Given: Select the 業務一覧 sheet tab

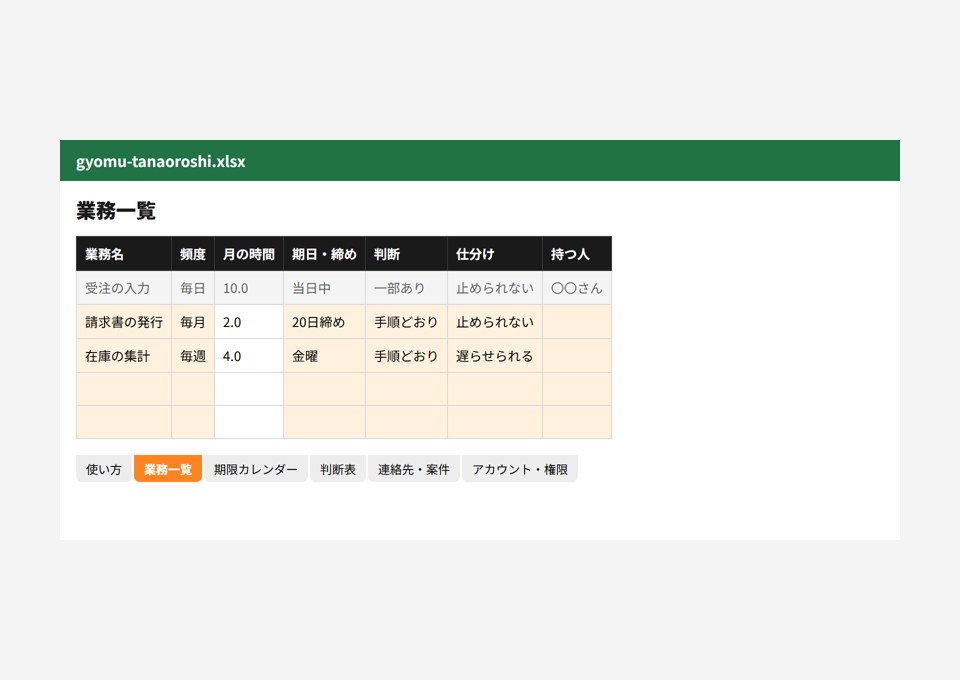Looking at the screenshot, I should (x=168, y=469).
